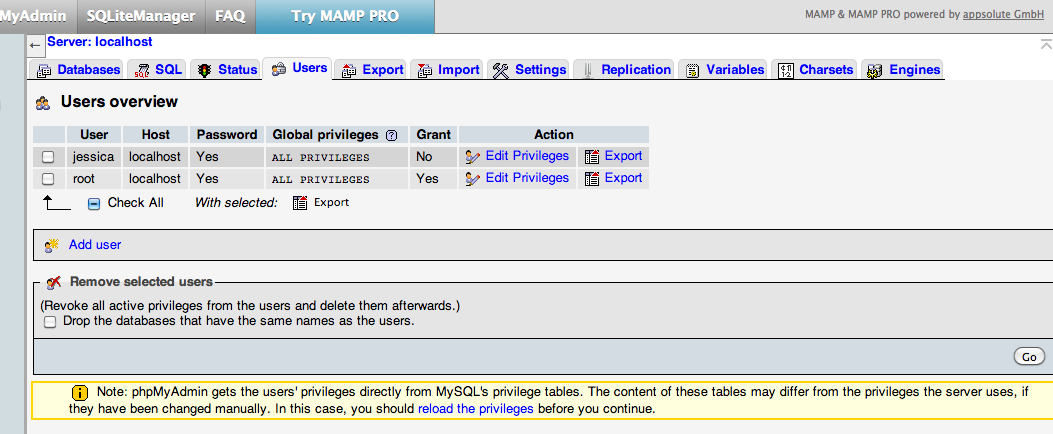1053x434 pixels.
Task: Open Edit Privileges for jessica
Action: pyautogui.click(x=527, y=156)
